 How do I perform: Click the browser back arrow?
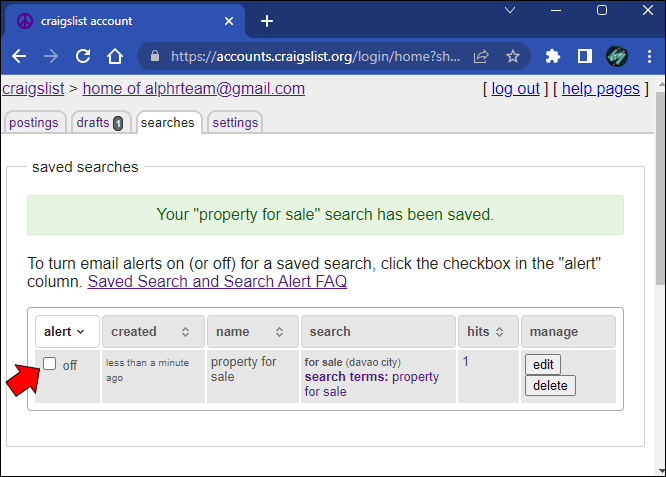pyautogui.click(x=19, y=56)
